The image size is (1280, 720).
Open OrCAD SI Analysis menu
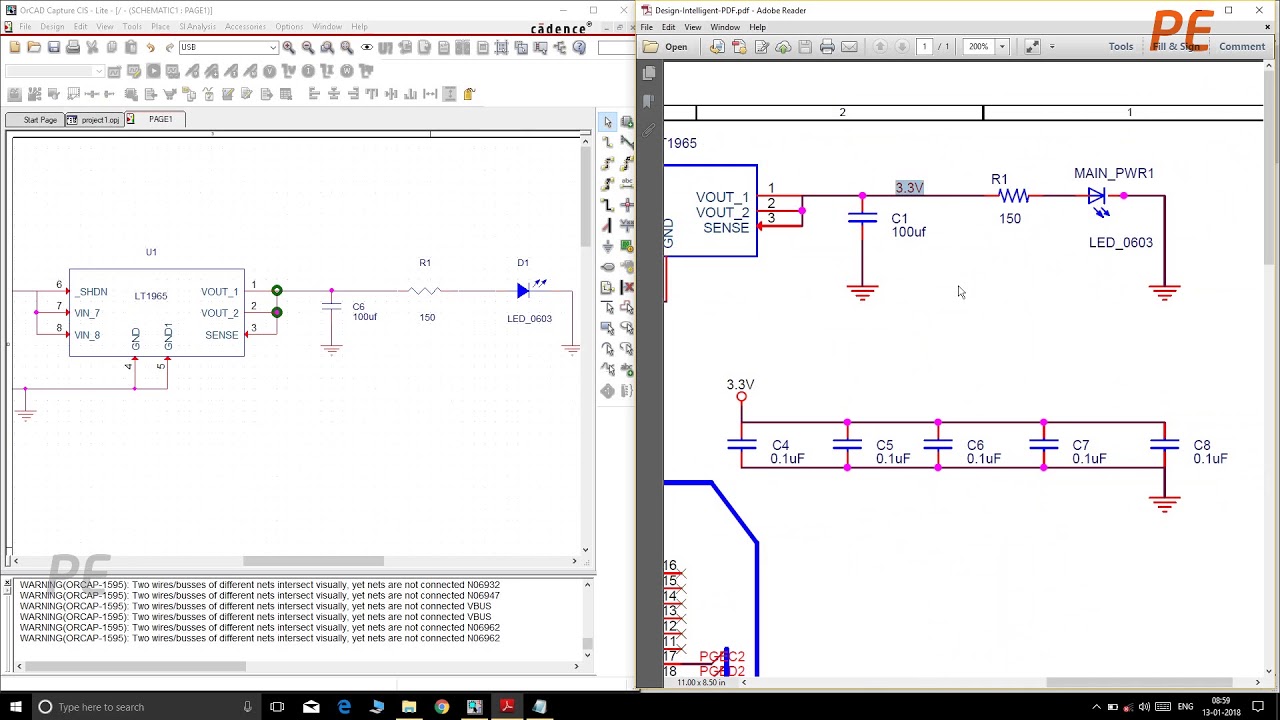[x=198, y=27]
